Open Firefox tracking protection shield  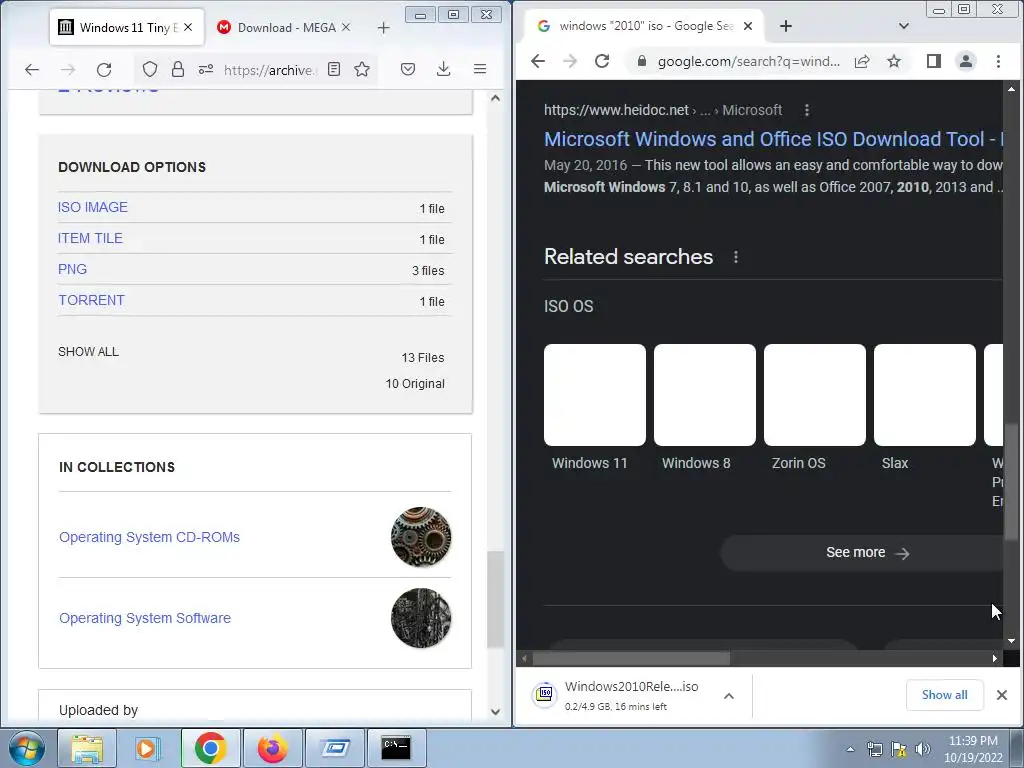150,69
